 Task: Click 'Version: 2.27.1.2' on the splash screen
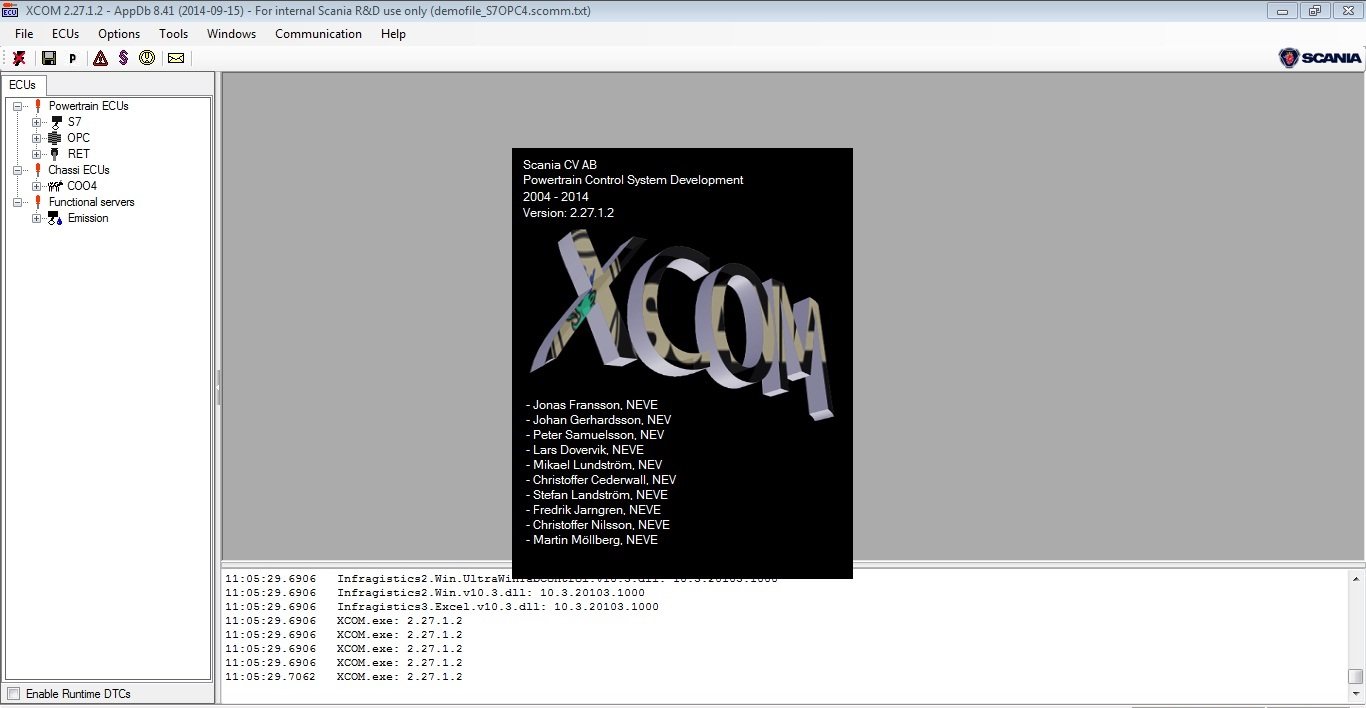568,213
